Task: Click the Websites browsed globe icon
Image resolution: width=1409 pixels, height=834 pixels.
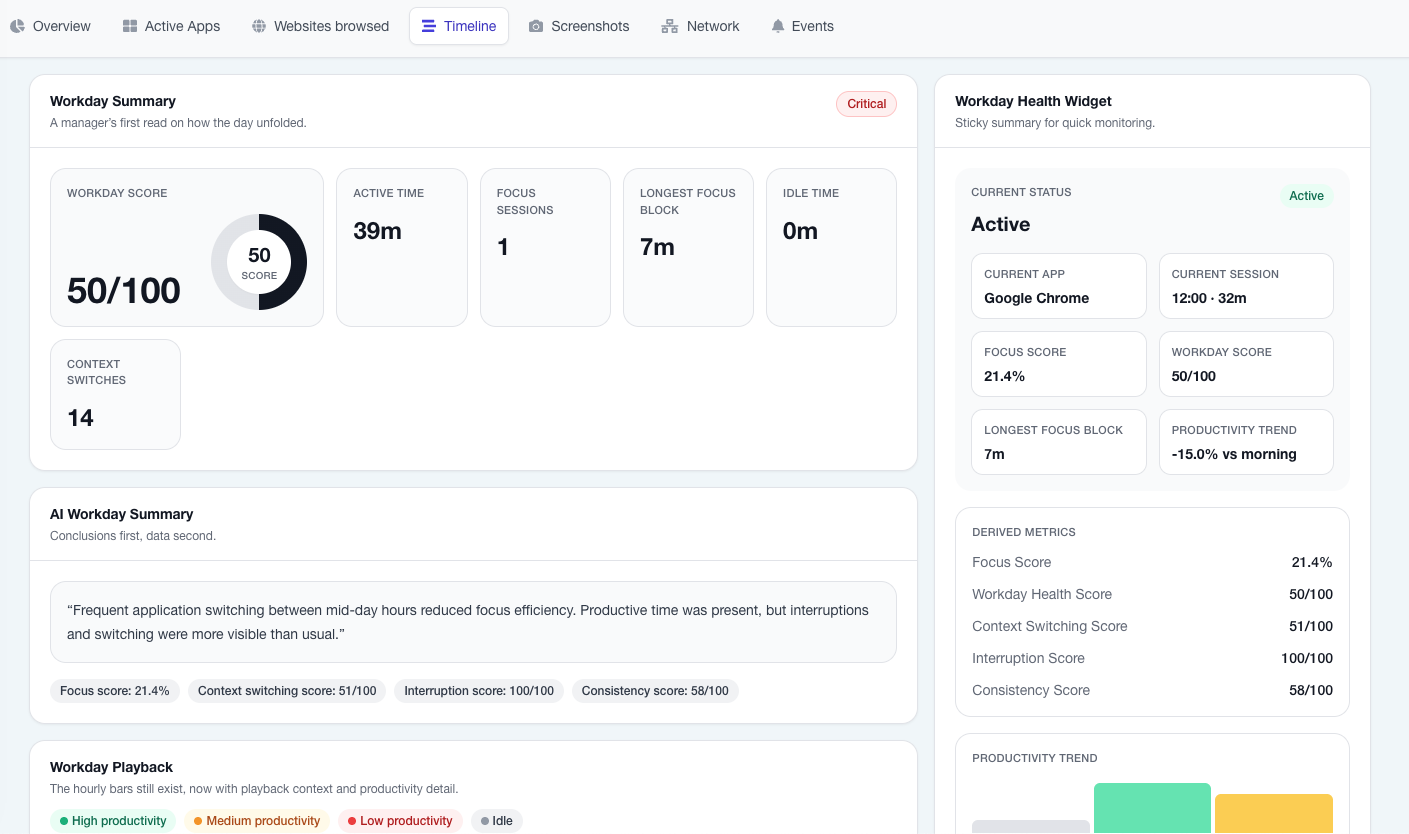Action: coord(259,26)
